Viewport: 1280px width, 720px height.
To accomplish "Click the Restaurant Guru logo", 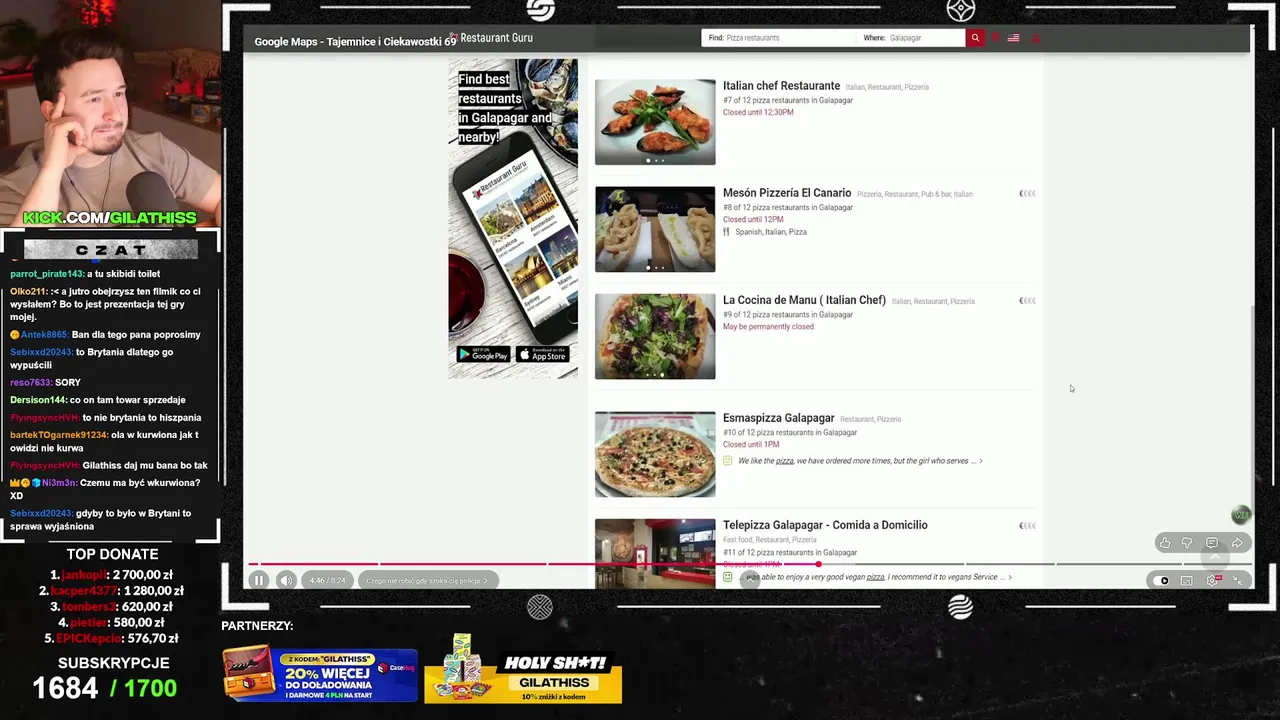I will (x=490, y=38).
